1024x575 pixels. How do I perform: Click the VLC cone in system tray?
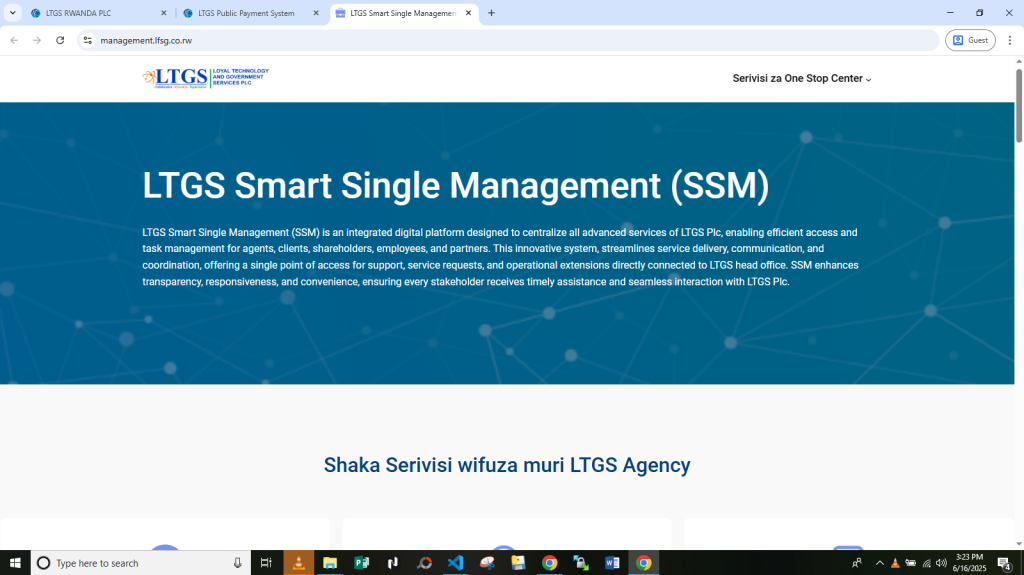click(895, 563)
